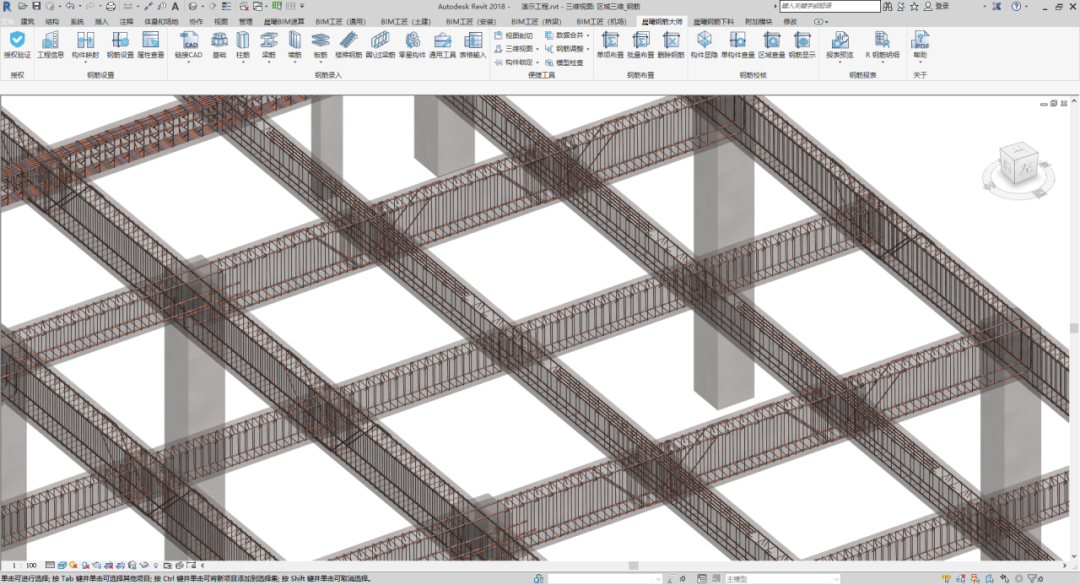The image size is (1080, 585).
Task: Open the 文件 file menu
Action: tap(7, 22)
